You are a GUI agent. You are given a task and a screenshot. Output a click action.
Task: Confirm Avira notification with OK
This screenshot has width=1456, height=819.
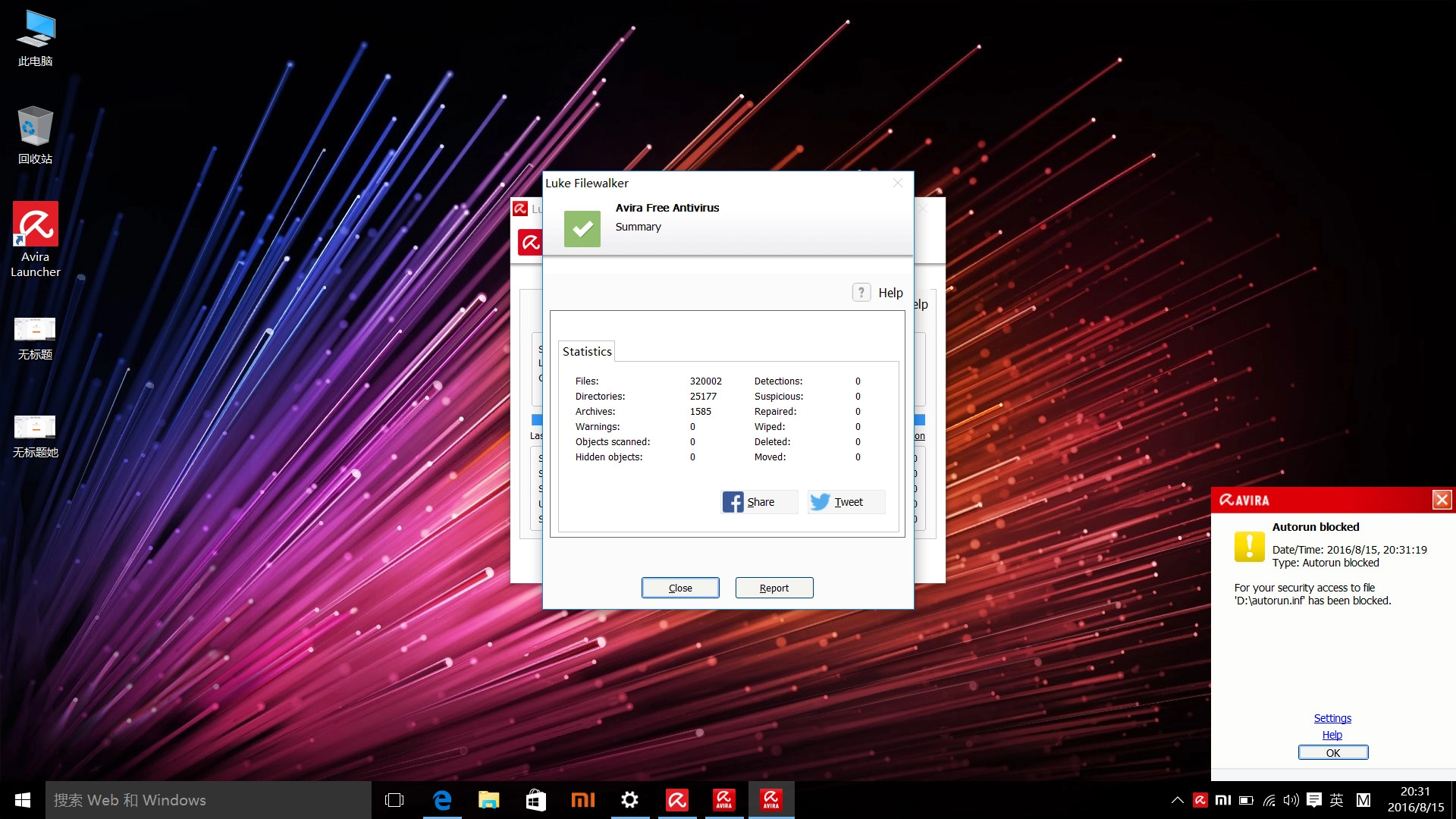(x=1333, y=752)
